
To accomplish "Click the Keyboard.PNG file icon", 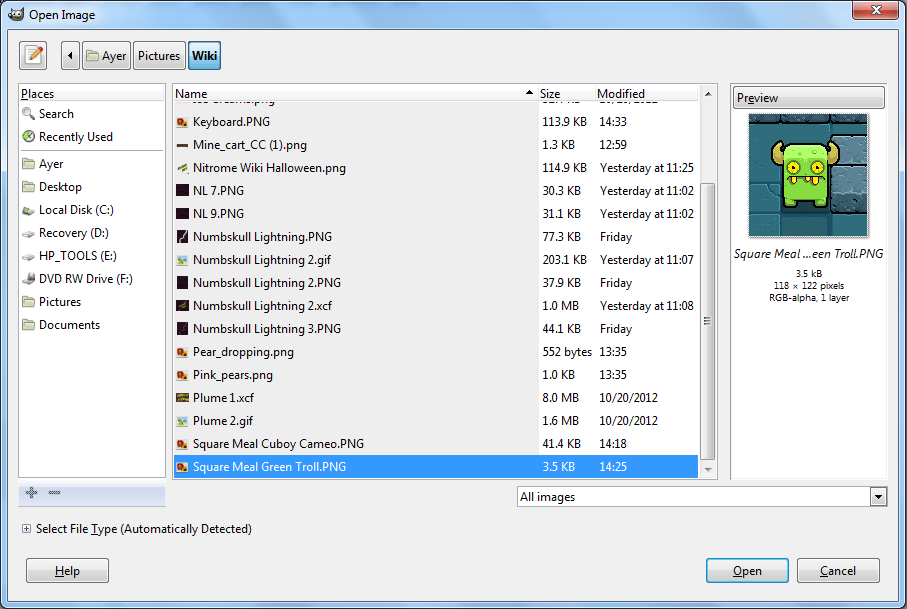I will pos(182,122).
